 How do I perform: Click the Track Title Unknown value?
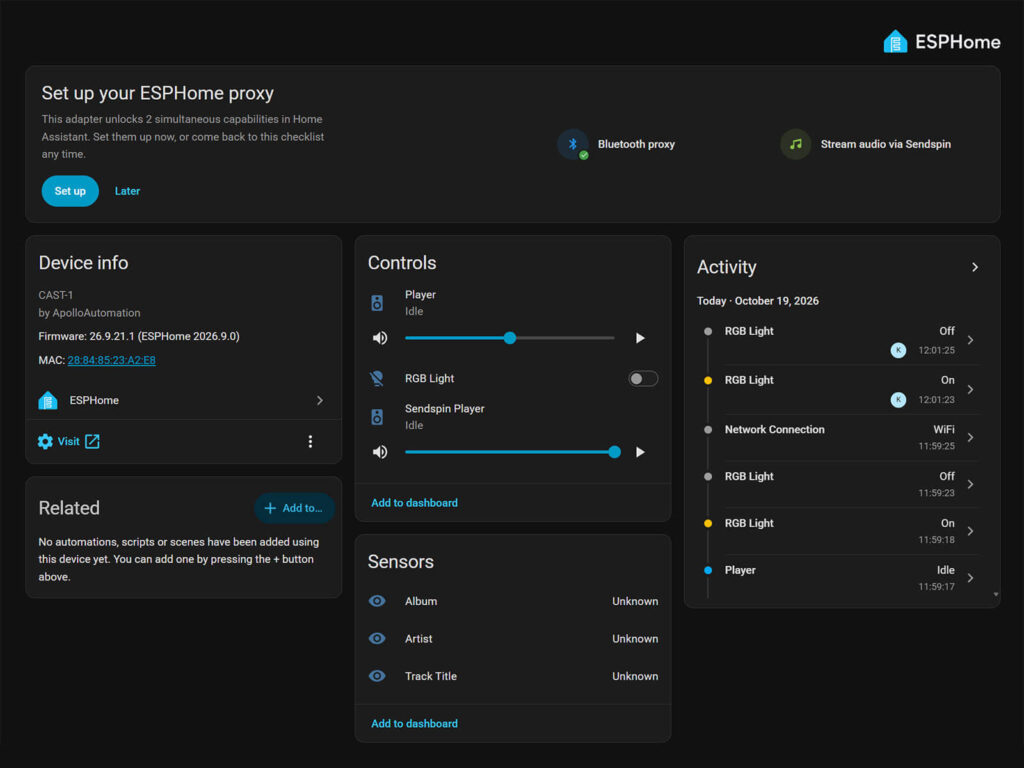635,676
